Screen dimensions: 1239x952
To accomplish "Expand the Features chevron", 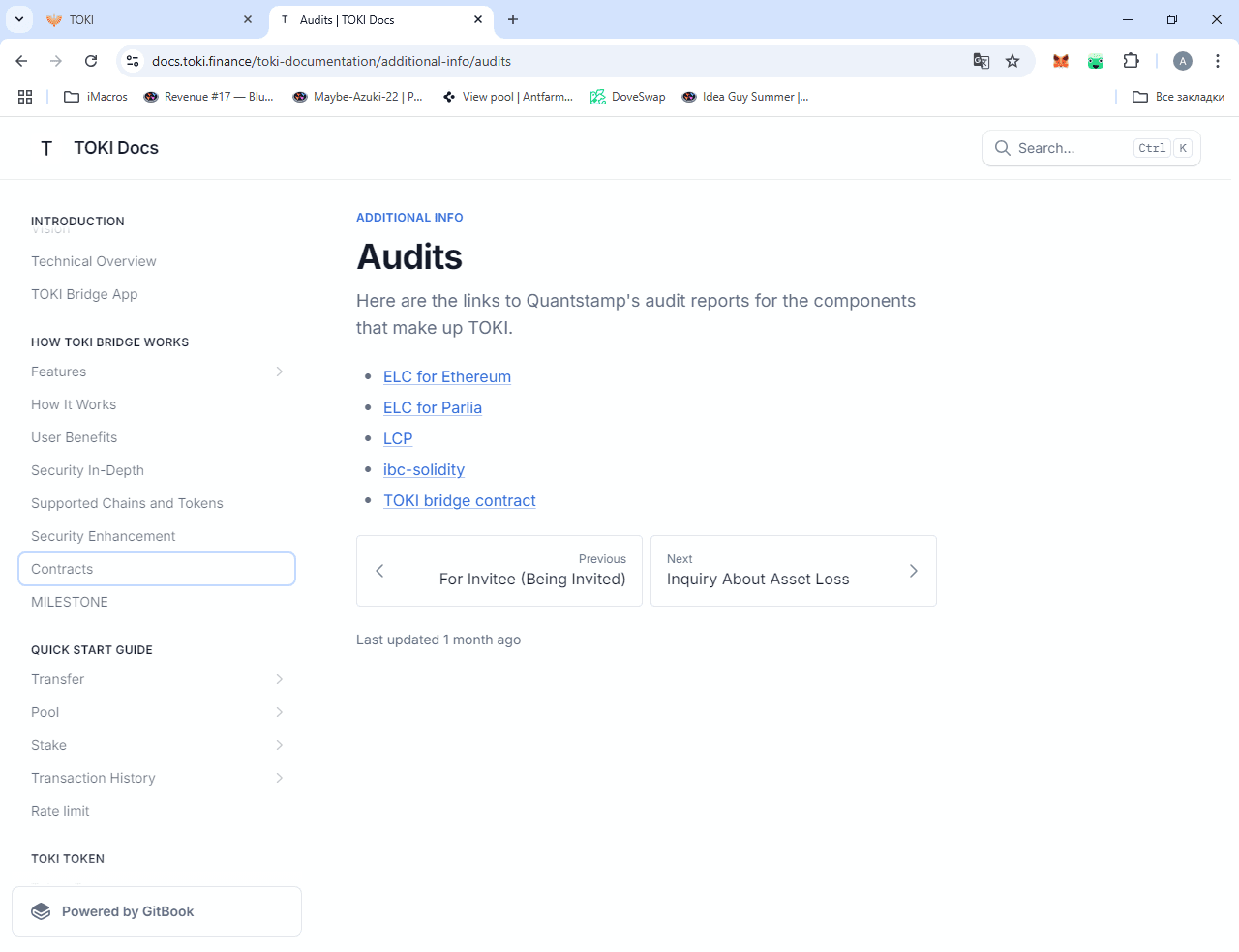I will (x=280, y=372).
